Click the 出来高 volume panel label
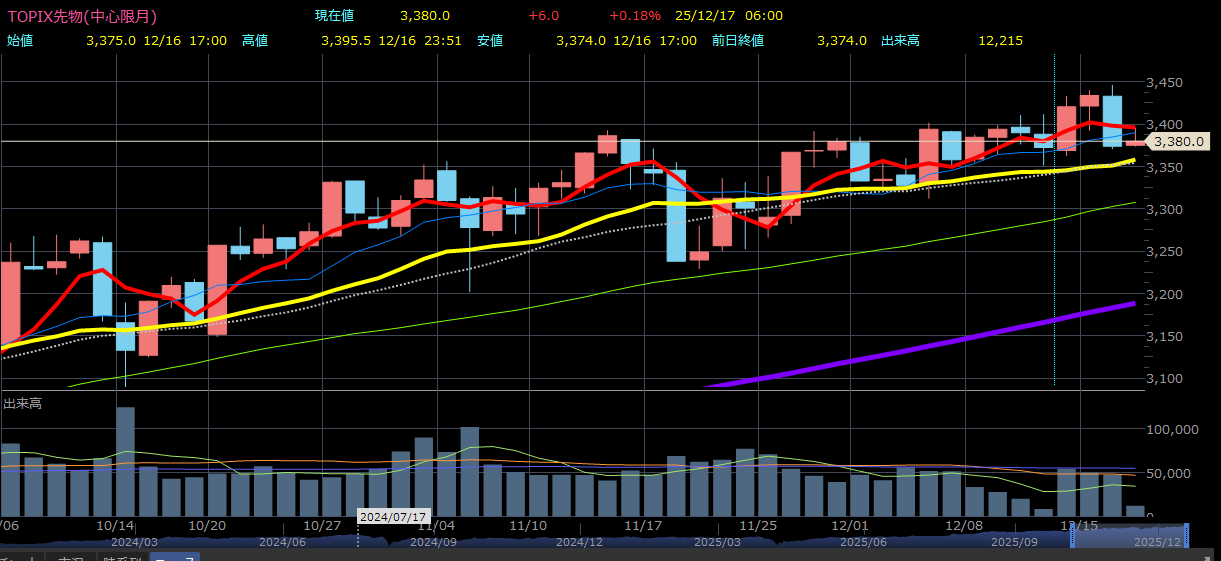Viewport: 1221px width, 561px height. [22, 403]
